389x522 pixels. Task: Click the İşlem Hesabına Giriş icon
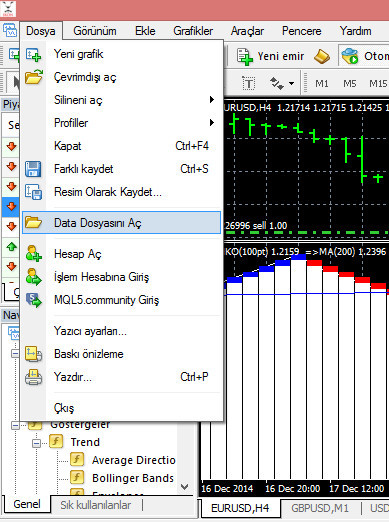click(x=34, y=277)
